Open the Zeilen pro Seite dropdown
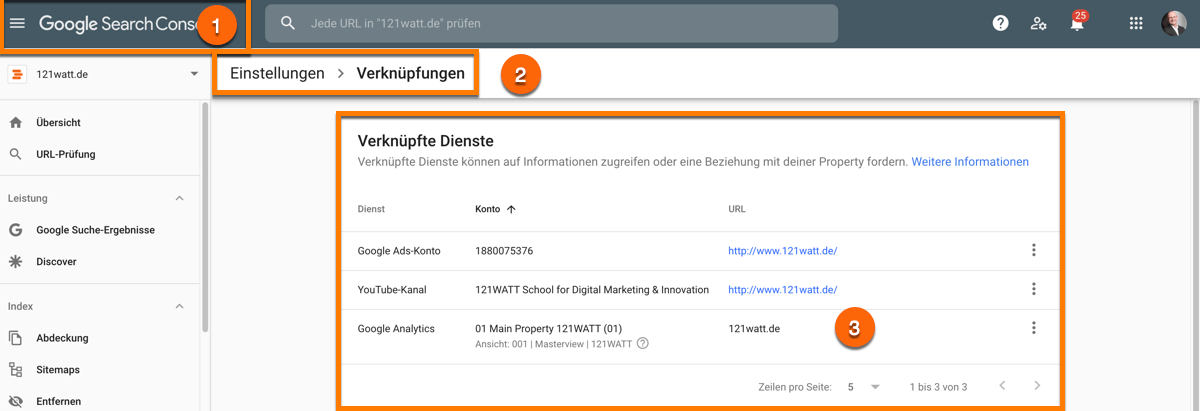Image resolution: width=1200 pixels, height=411 pixels. pyautogui.click(x=863, y=386)
